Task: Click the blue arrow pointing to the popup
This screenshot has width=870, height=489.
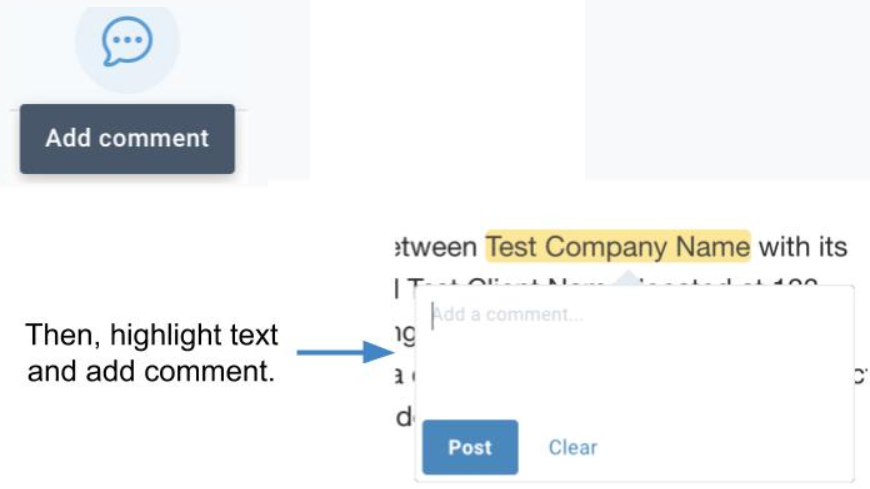Action: click(x=345, y=352)
